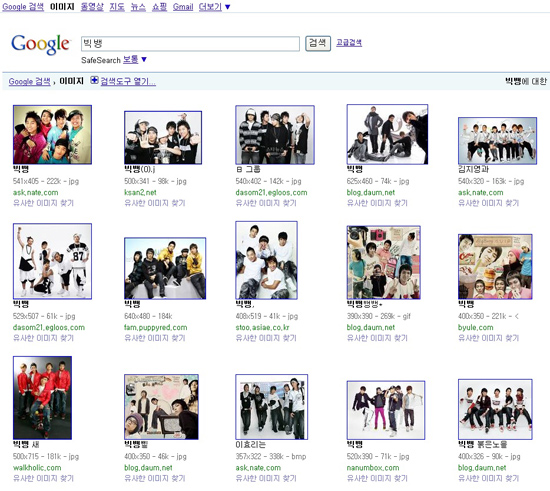This screenshot has width=550, height=491.
Task: Click 유사한 이미지 찾기 under dasom21 540x402 result
Action: point(266,203)
